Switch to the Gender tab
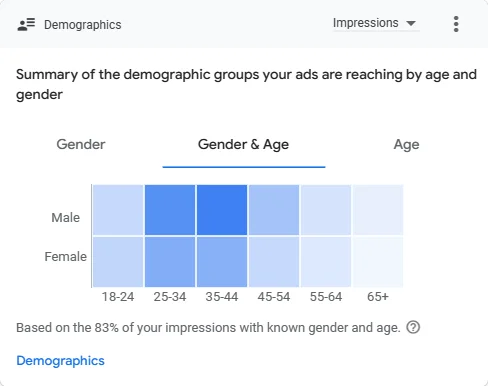The height and width of the screenshot is (386, 488). tap(81, 144)
